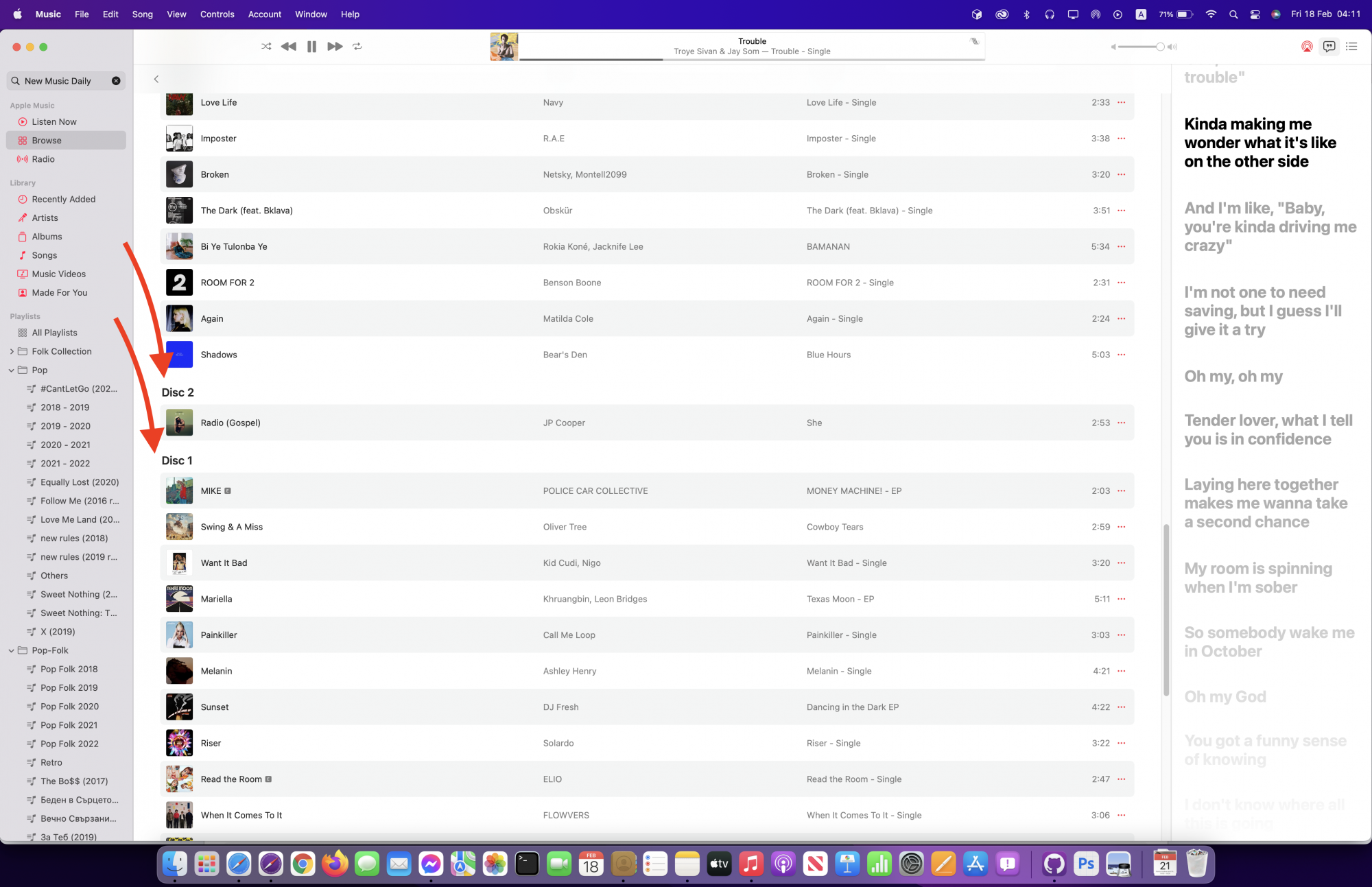The height and width of the screenshot is (887, 1372).
Task: Clear the New Music Daily search
Action: 116,81
